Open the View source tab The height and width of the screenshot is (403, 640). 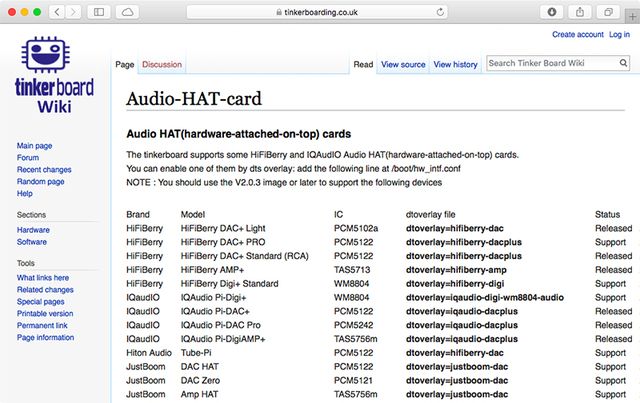403,65
